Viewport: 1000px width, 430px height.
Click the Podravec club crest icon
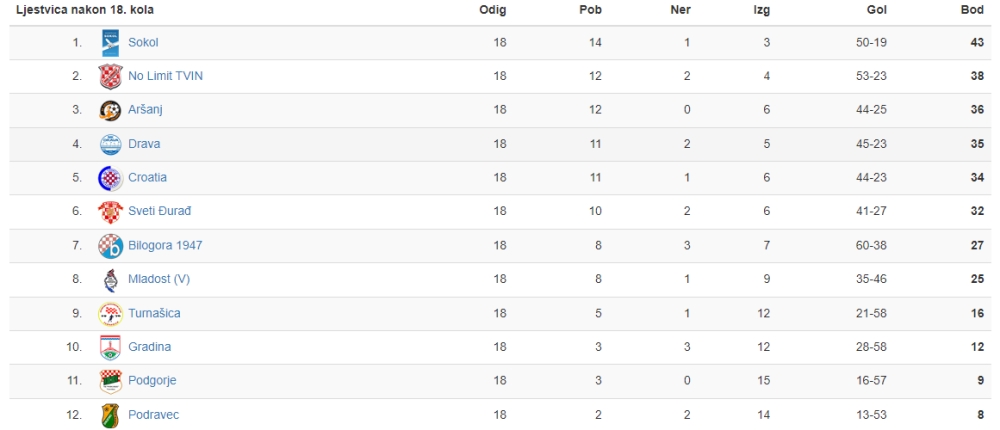110,415
